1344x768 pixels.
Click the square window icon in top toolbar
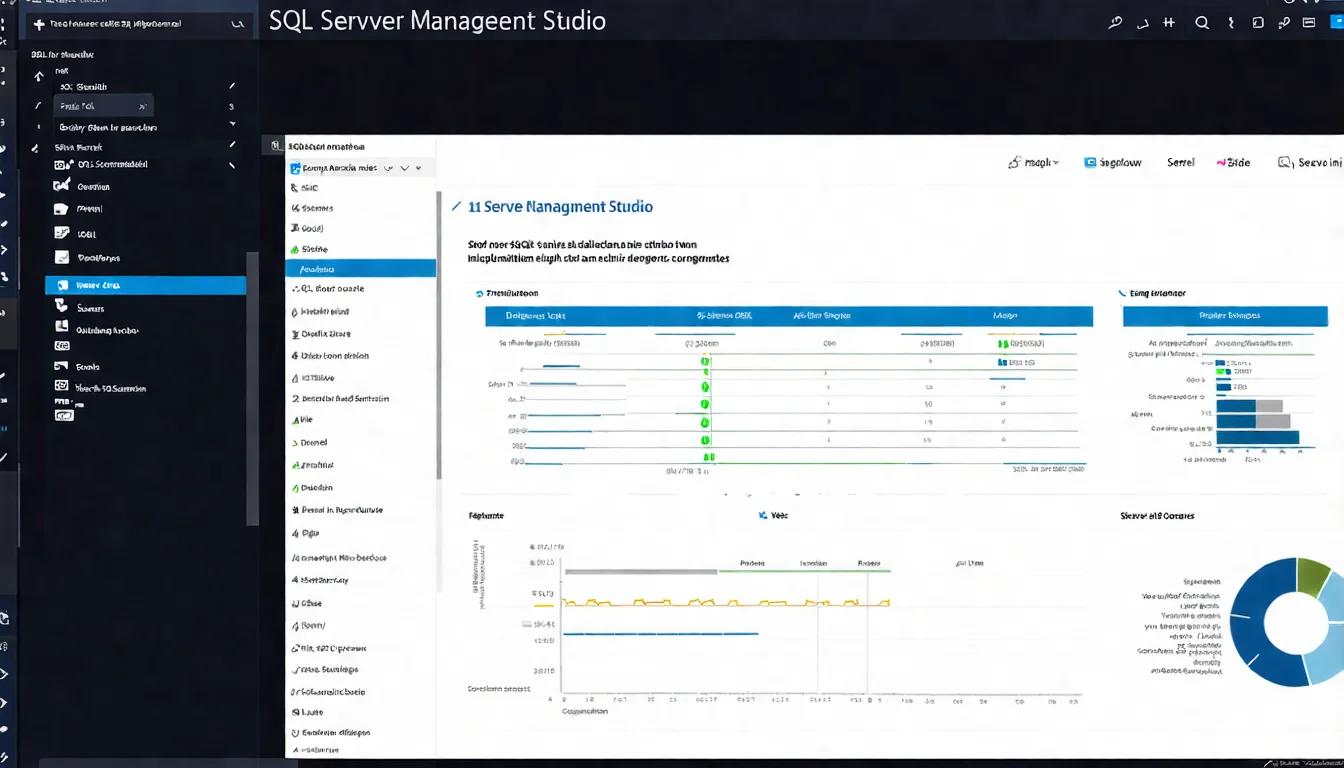(1258, 22)
